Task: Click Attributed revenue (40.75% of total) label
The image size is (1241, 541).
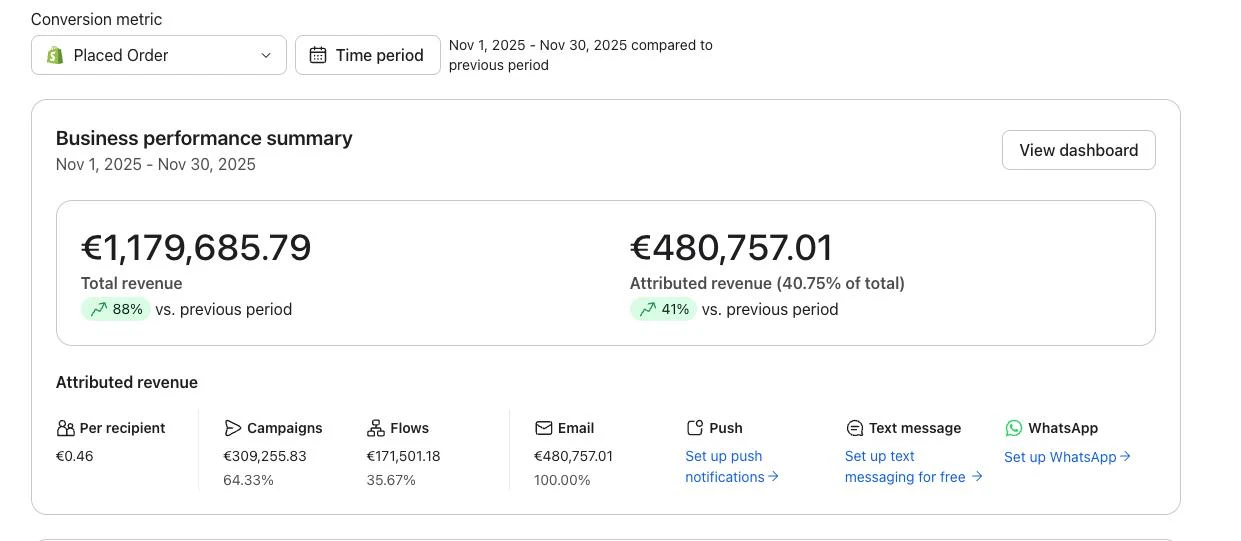Action: [767, 283]
